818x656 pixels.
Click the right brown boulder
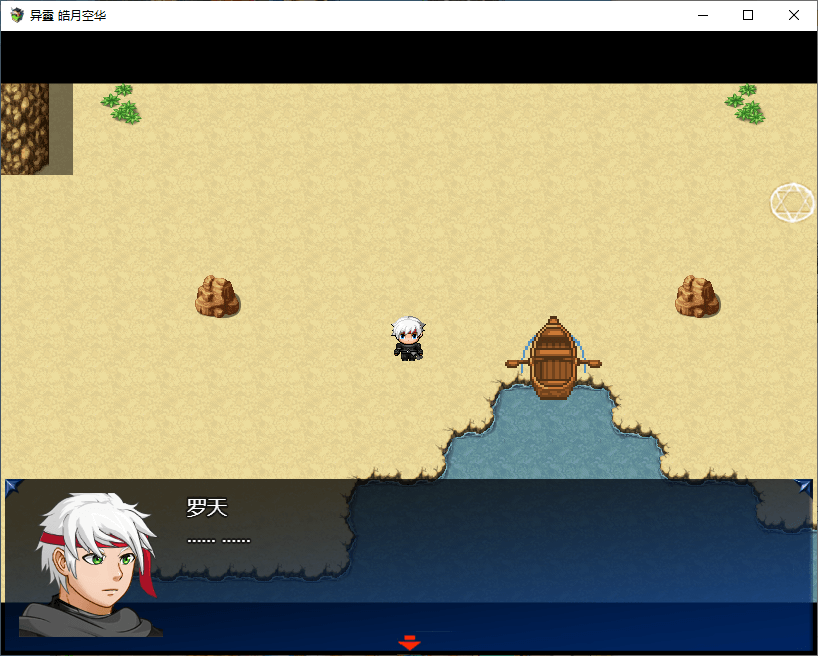(x=697, y=297)
